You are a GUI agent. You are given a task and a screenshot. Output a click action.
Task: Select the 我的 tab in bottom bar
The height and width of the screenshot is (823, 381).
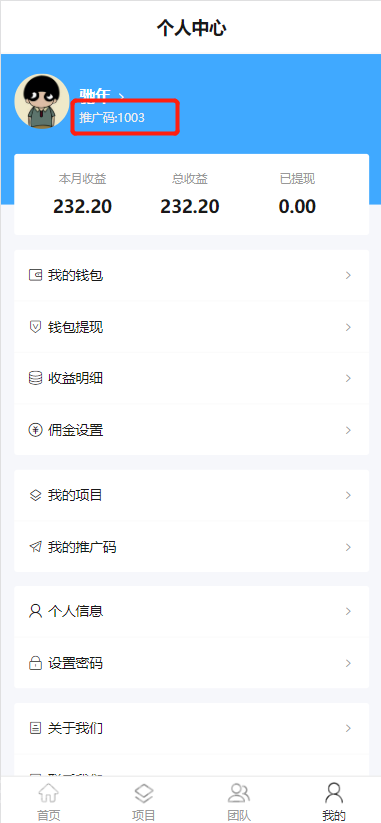coord(334,801)
